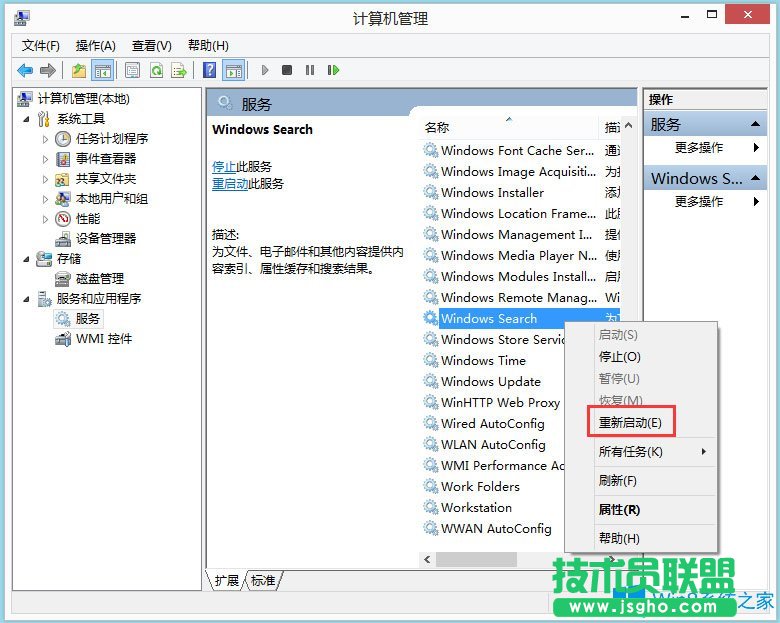Open 更多操作 under Windows S... section
The width and height of the screenshot is (780, 623).
(705, 202)
